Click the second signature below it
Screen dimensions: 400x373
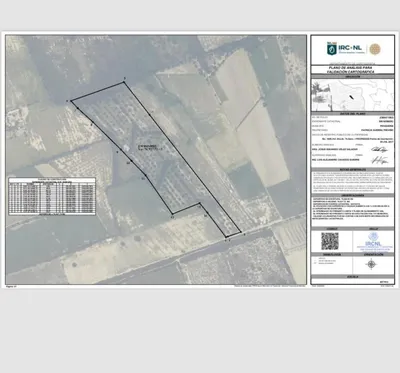point(380,160)
